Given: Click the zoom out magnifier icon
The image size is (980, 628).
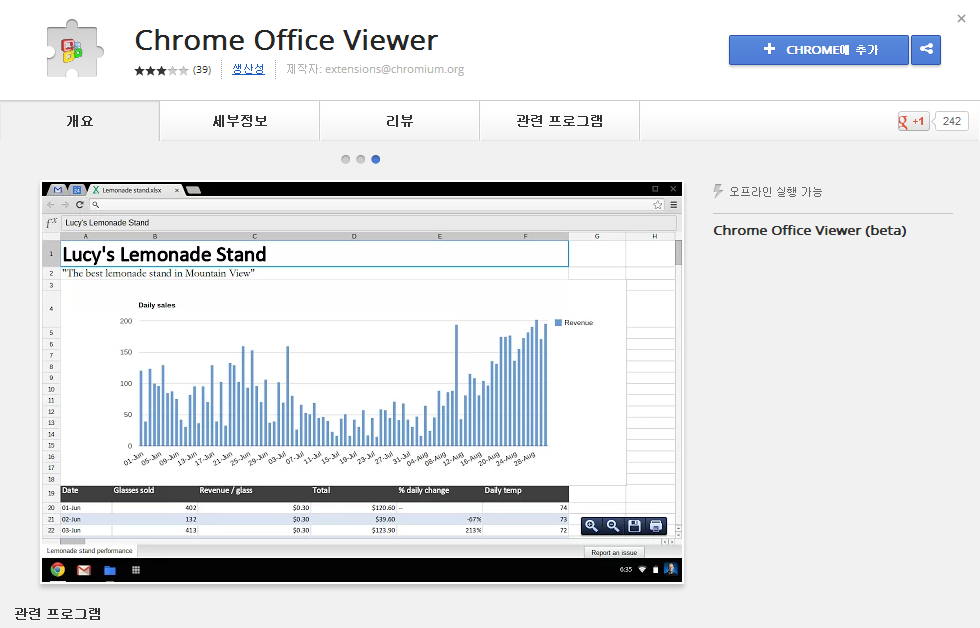Looking at the screenshot, I should click(613, 526).
